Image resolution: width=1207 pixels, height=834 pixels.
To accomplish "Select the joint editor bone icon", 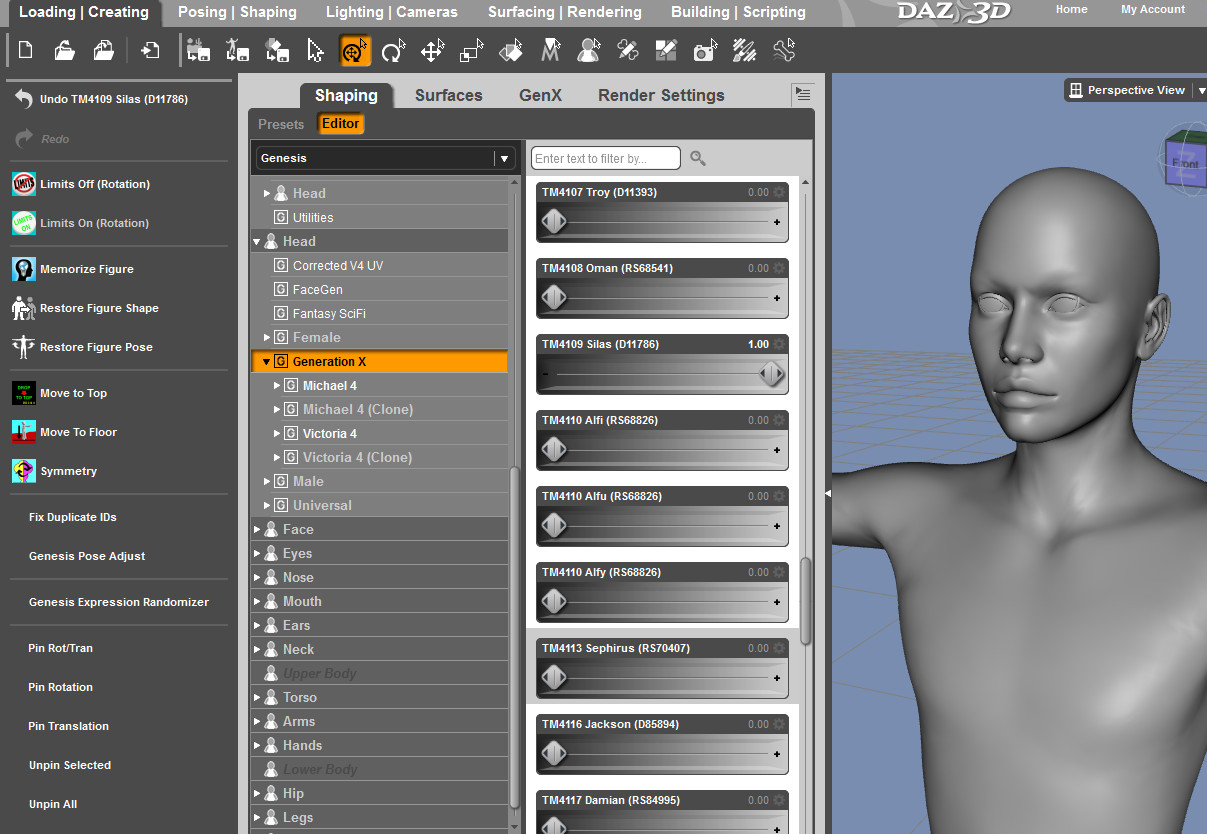I will click(x=627, y=50).
